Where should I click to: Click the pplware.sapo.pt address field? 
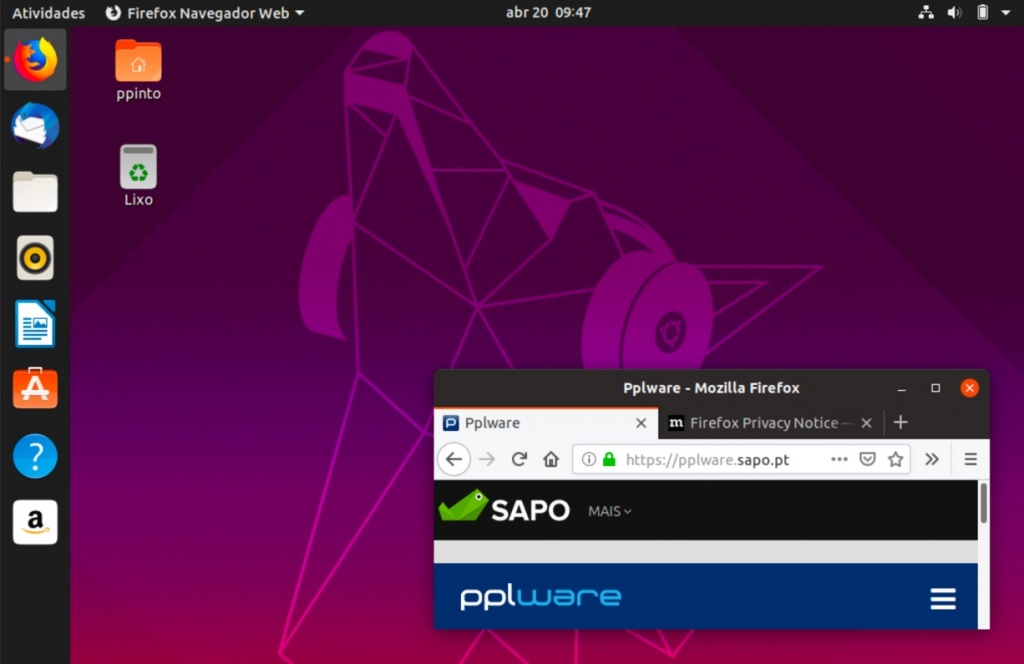coord(708,460)
